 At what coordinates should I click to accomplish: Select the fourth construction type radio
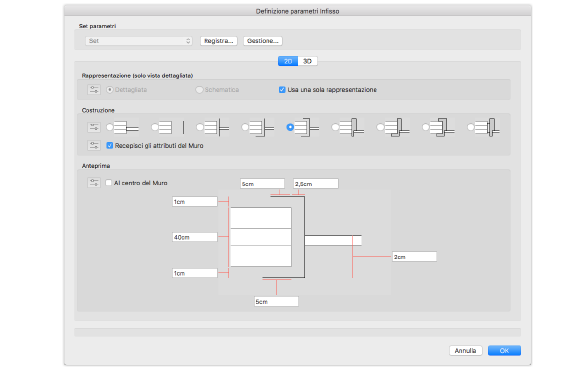pyautogui.click(x=245, y=127)
